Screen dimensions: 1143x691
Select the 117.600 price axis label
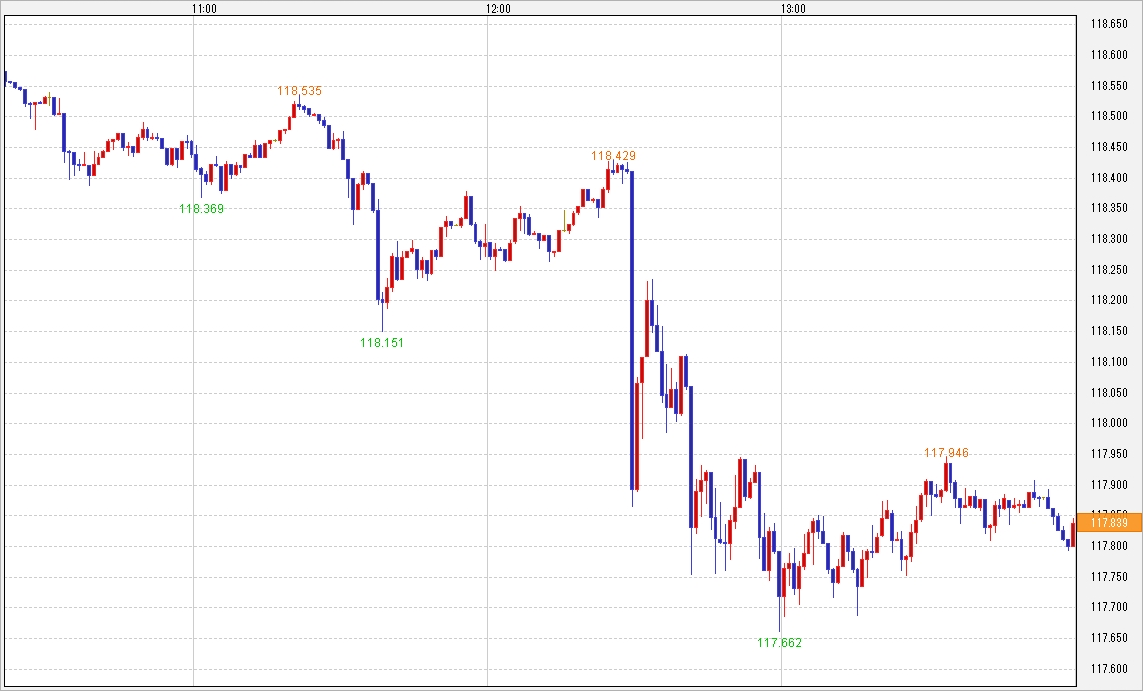(x=1110, y=669)
